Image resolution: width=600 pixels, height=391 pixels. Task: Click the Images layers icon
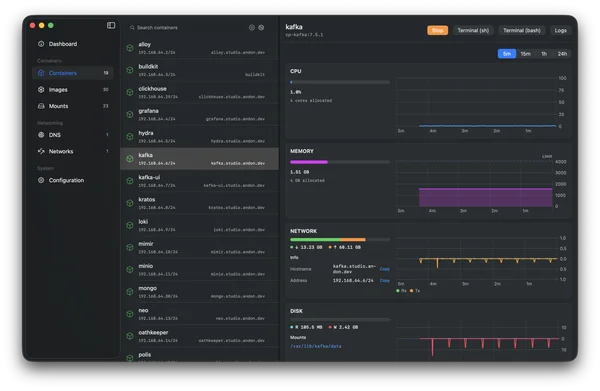[x=41, y=90]
